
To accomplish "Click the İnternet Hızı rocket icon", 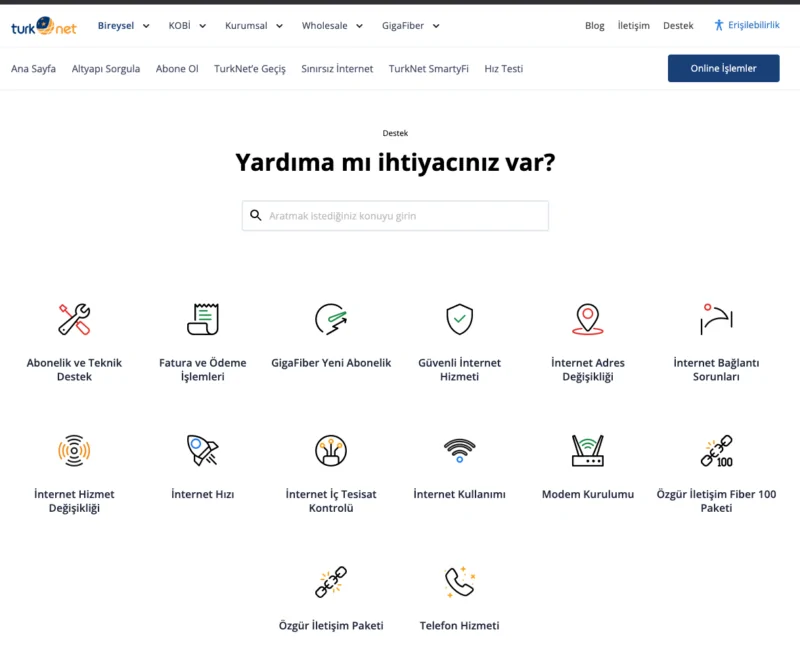I will [203, 450].
